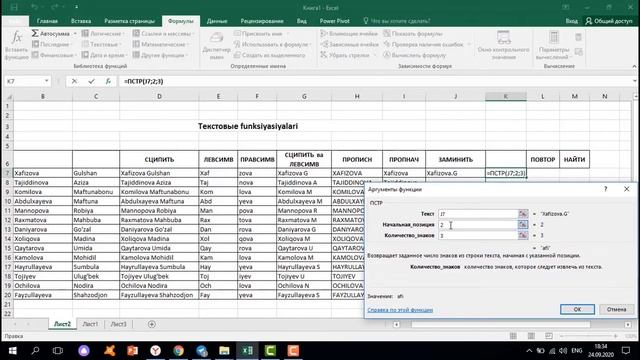This screenshot has width=640, height=360.
Task: Open Chrome from the taskbar
Action: (x=178, y=351)
